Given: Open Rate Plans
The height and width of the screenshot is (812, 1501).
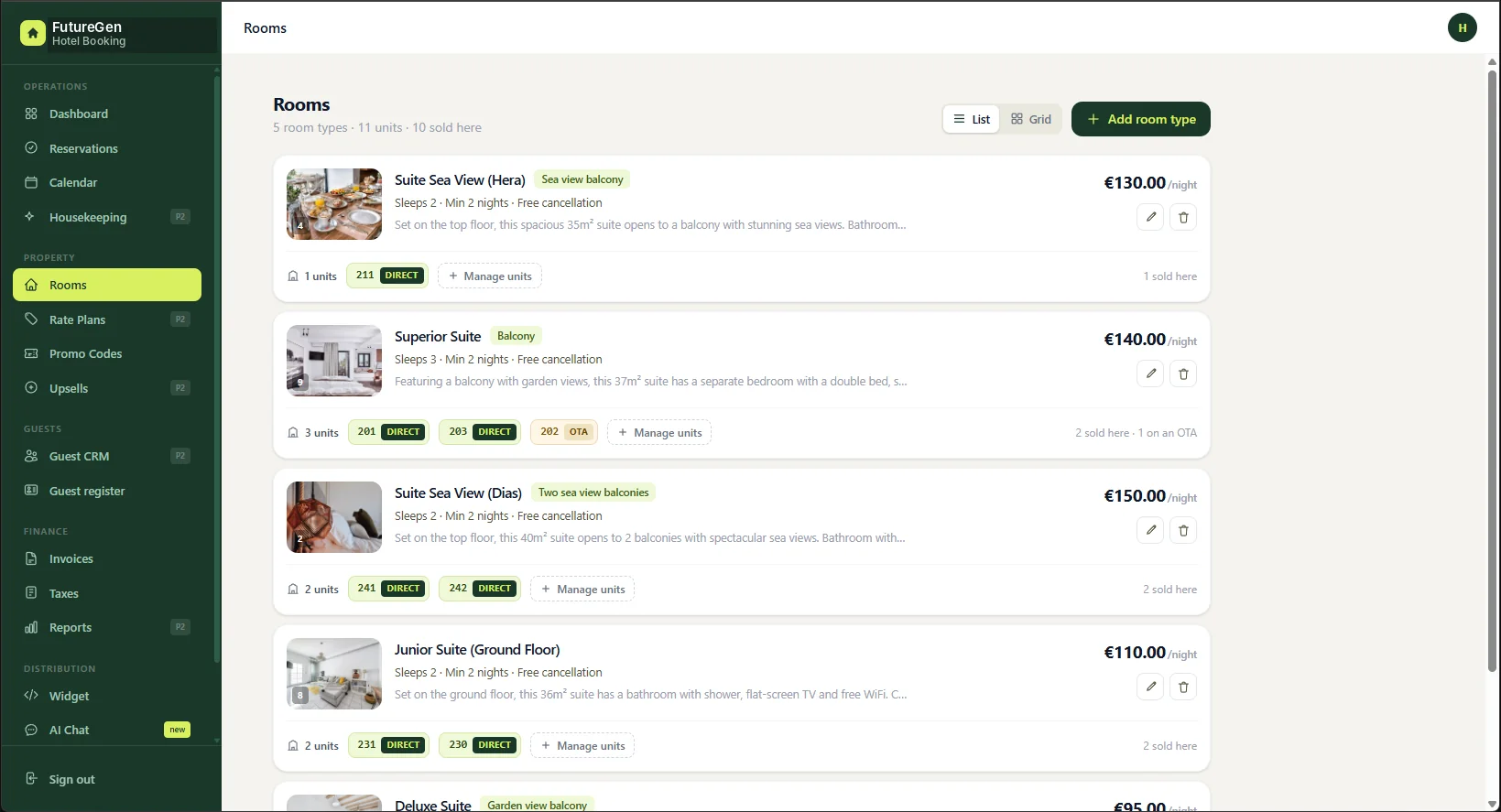Looking at the screenshot, I should click(107, 319).
